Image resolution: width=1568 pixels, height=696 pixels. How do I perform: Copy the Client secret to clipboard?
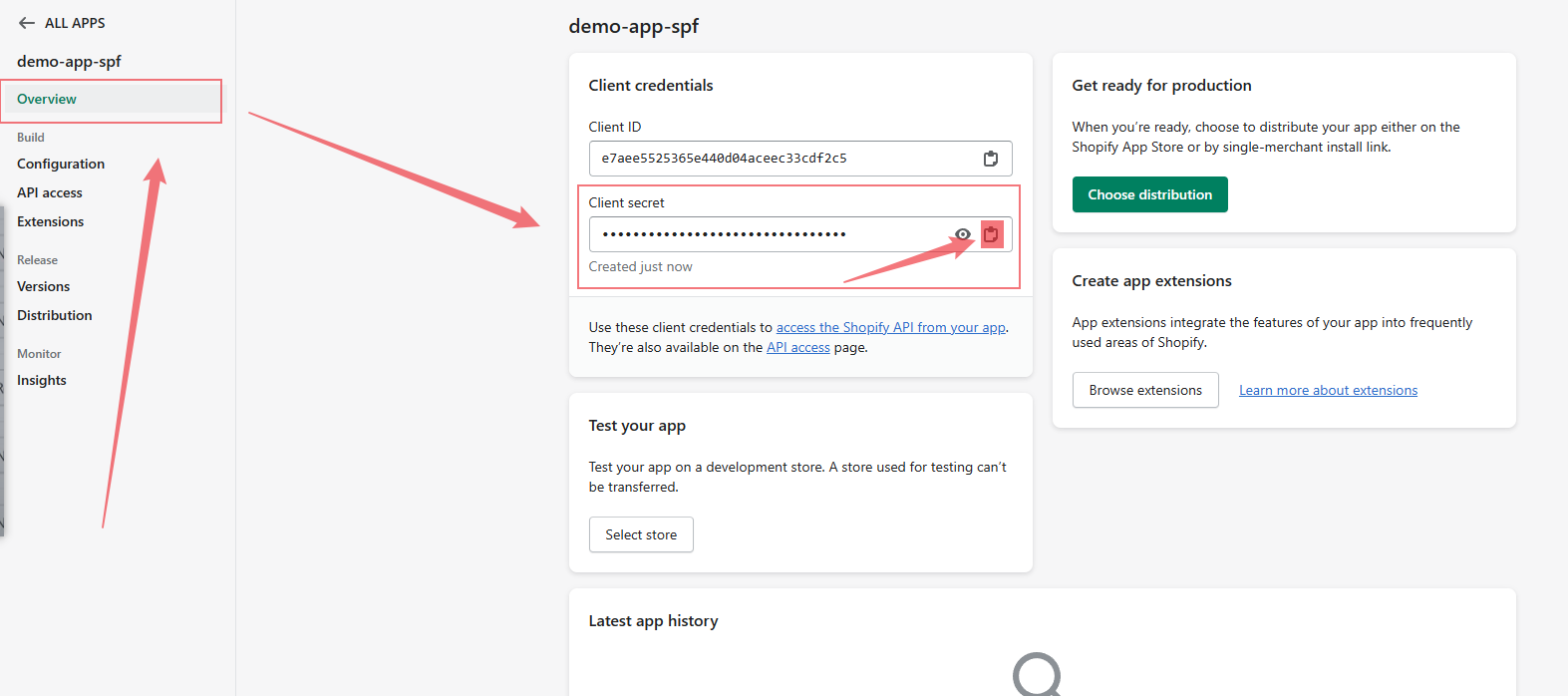point(991,234)
